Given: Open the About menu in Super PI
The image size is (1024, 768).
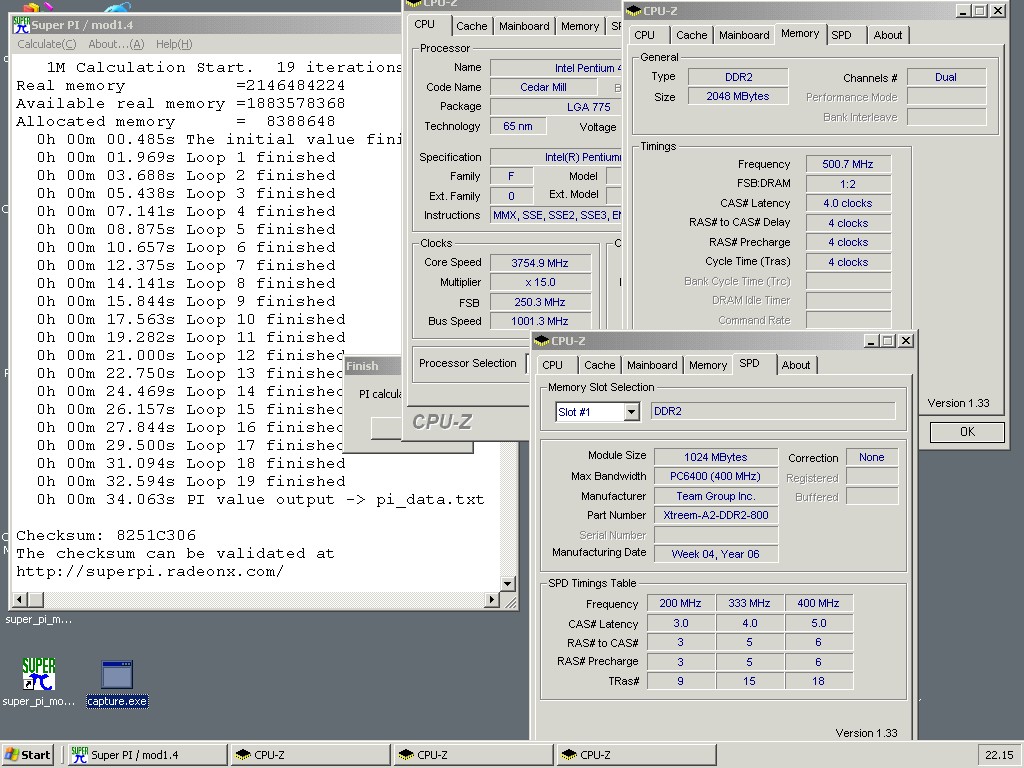Looking at the screenshot, I should tap(116, 44).
